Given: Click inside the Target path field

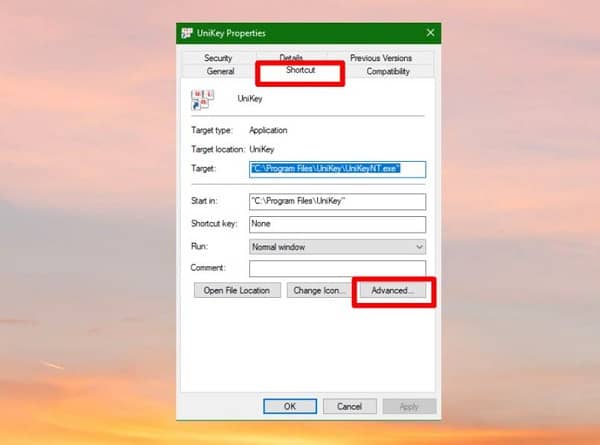Looking at the screenshot, I should pos(337,169).
